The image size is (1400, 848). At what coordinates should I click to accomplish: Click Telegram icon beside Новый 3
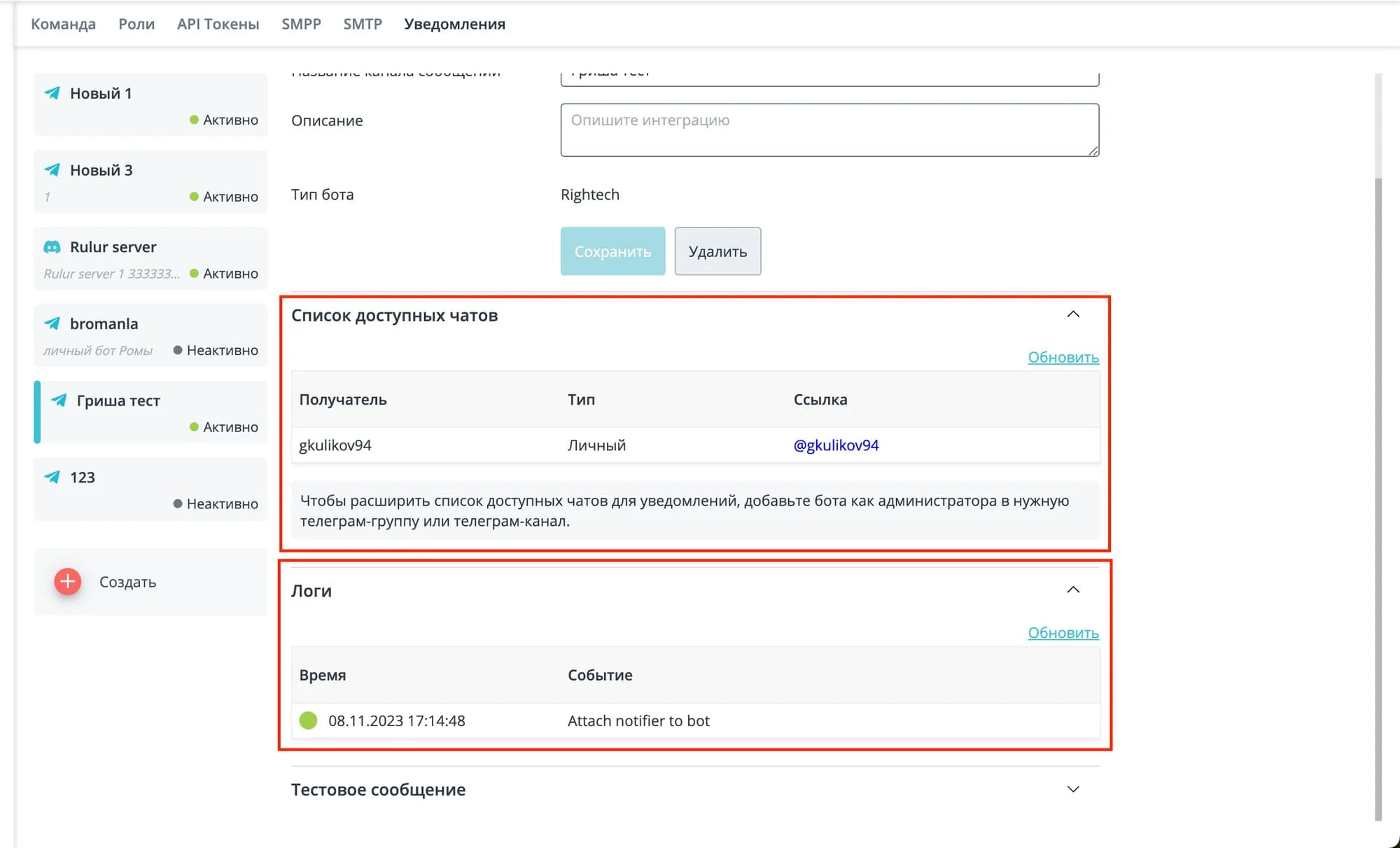click(x=52, y=170)
